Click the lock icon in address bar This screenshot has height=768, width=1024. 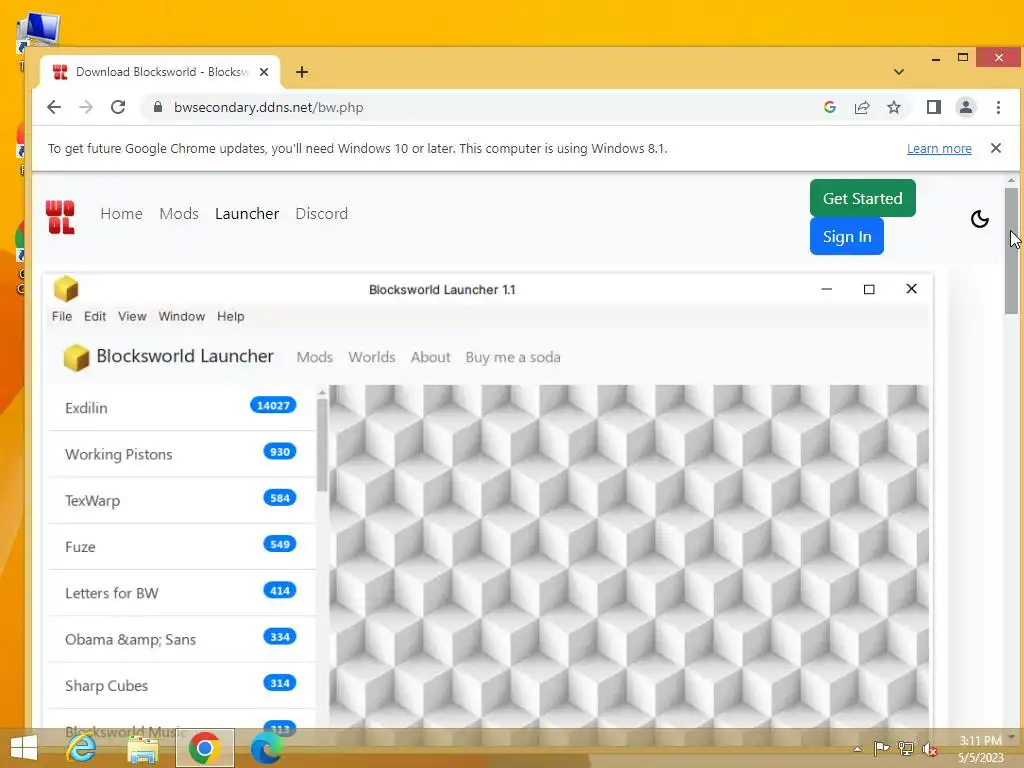(157, 107)
